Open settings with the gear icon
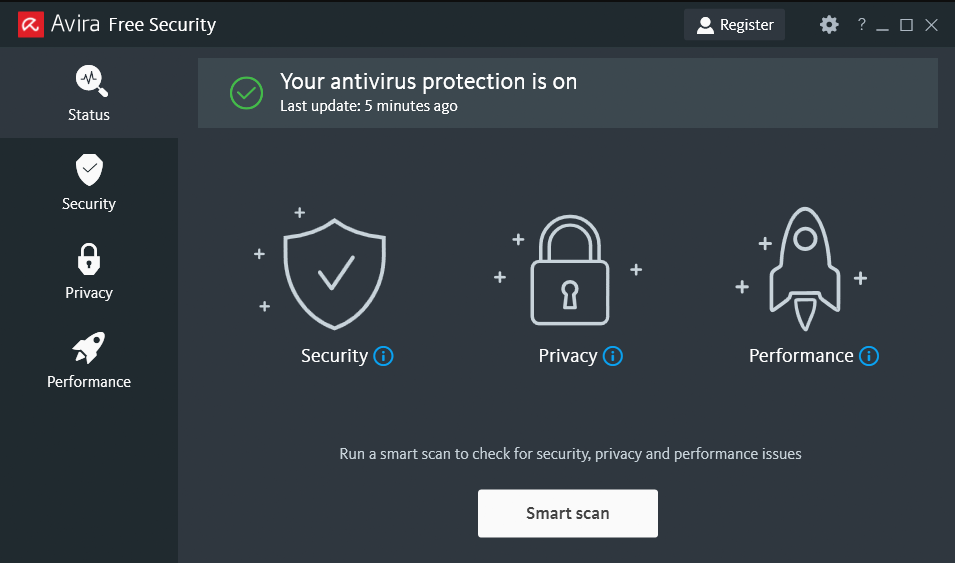This screenshot has width=955, height=563. click(829, 24)
